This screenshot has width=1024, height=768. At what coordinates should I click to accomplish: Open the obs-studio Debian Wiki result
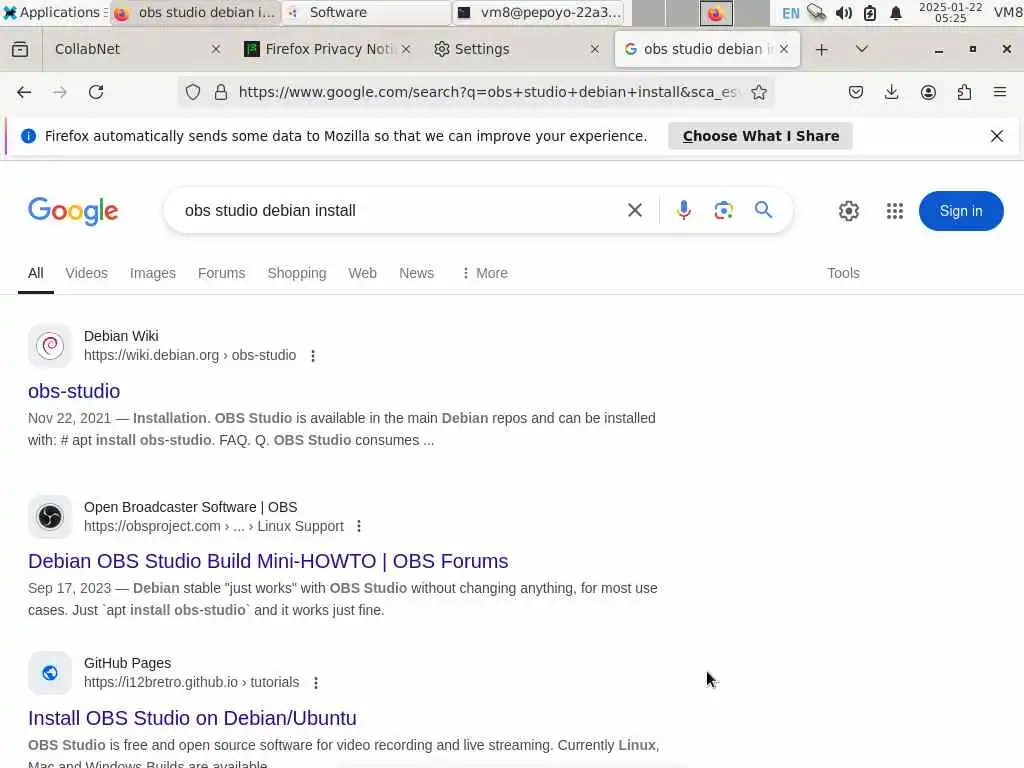coord(74,391)
